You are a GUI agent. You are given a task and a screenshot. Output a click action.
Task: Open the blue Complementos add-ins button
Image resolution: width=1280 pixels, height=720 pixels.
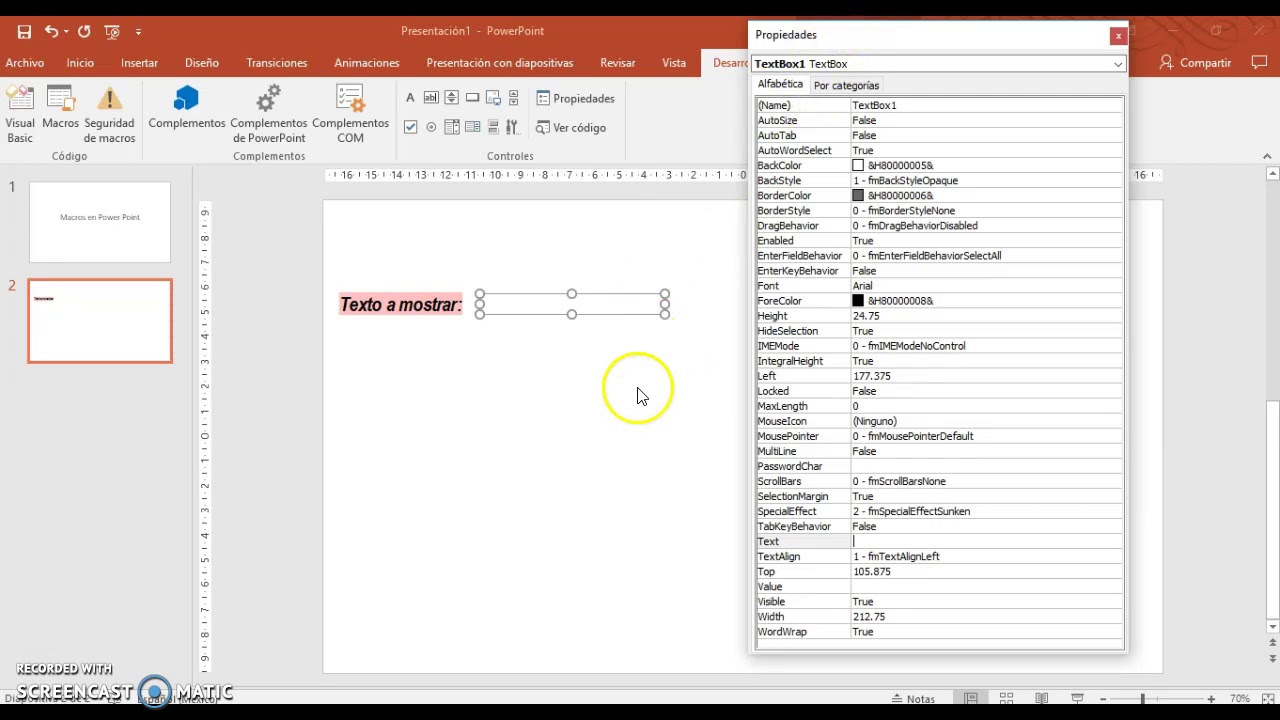point(187,108)
